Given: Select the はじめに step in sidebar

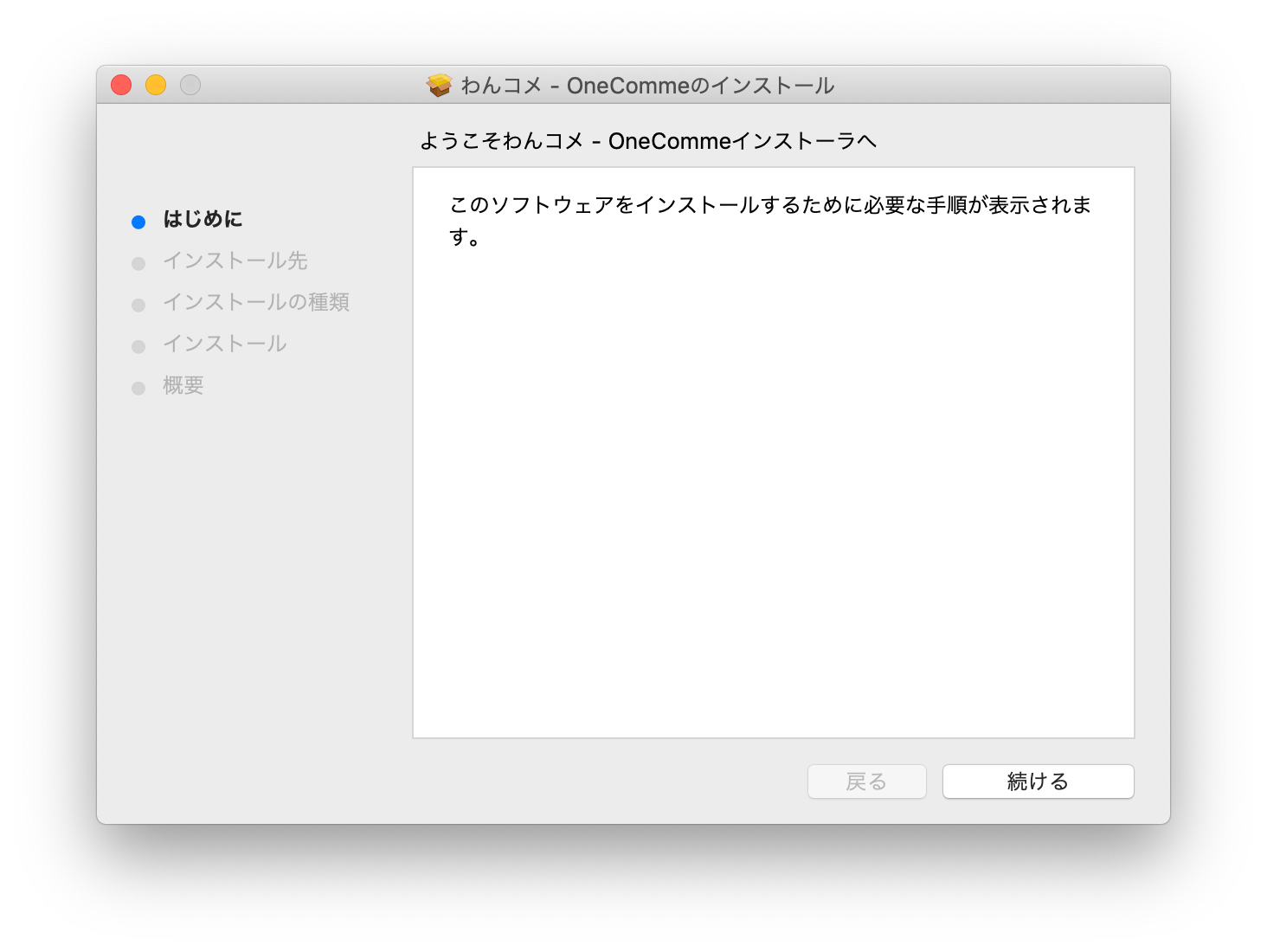Looking at the screenshot, I should [203, 219].
